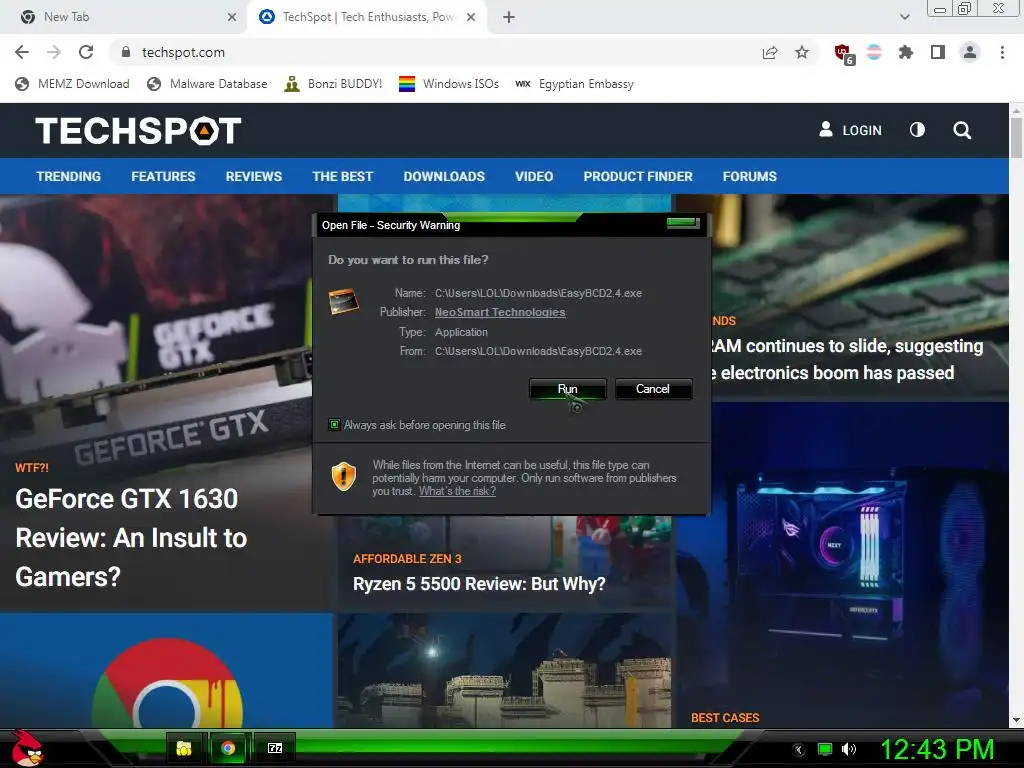Open the DOWNLOADS menu
1024x768 pixels.
(x=444, y=176)
